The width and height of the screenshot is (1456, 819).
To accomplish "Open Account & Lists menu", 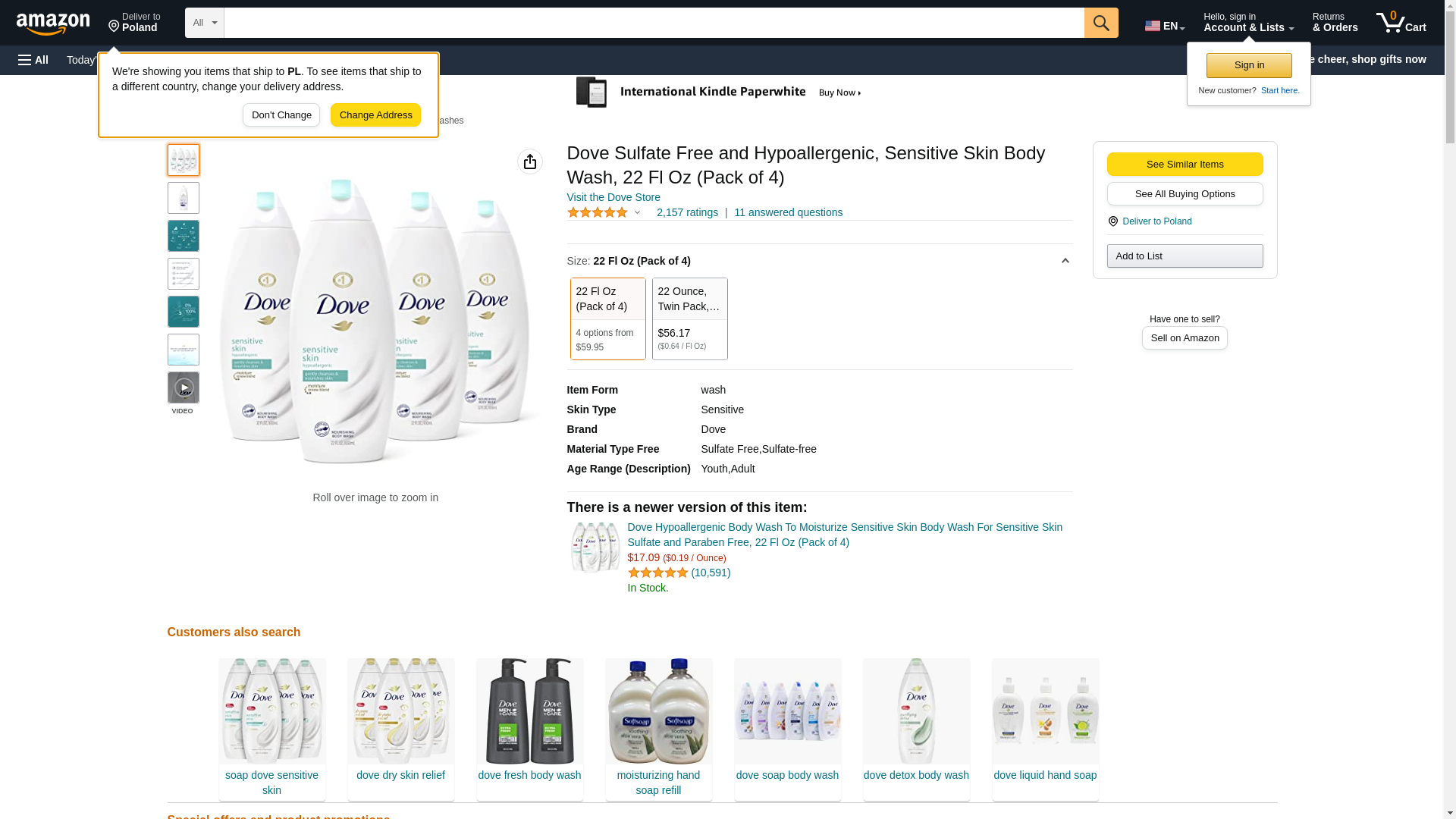I will coord(1248,23).
